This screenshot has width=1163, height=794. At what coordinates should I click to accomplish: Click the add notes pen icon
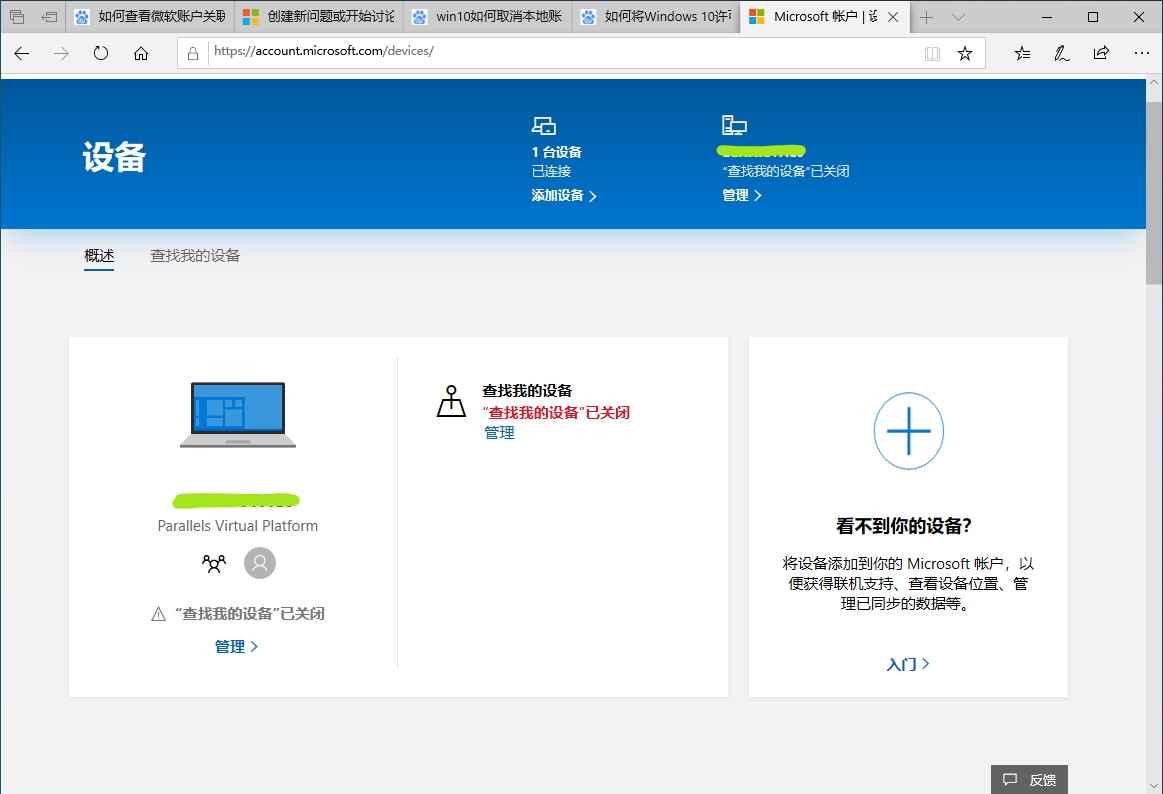click(x=1061, y=53)
